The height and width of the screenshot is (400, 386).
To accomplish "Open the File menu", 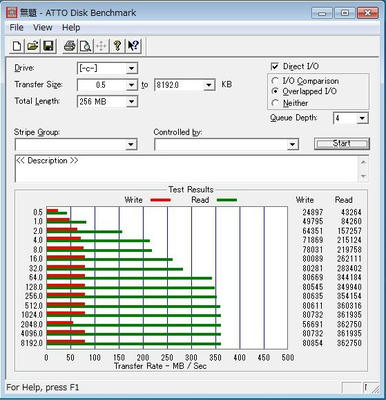I will tap(16, 27).
